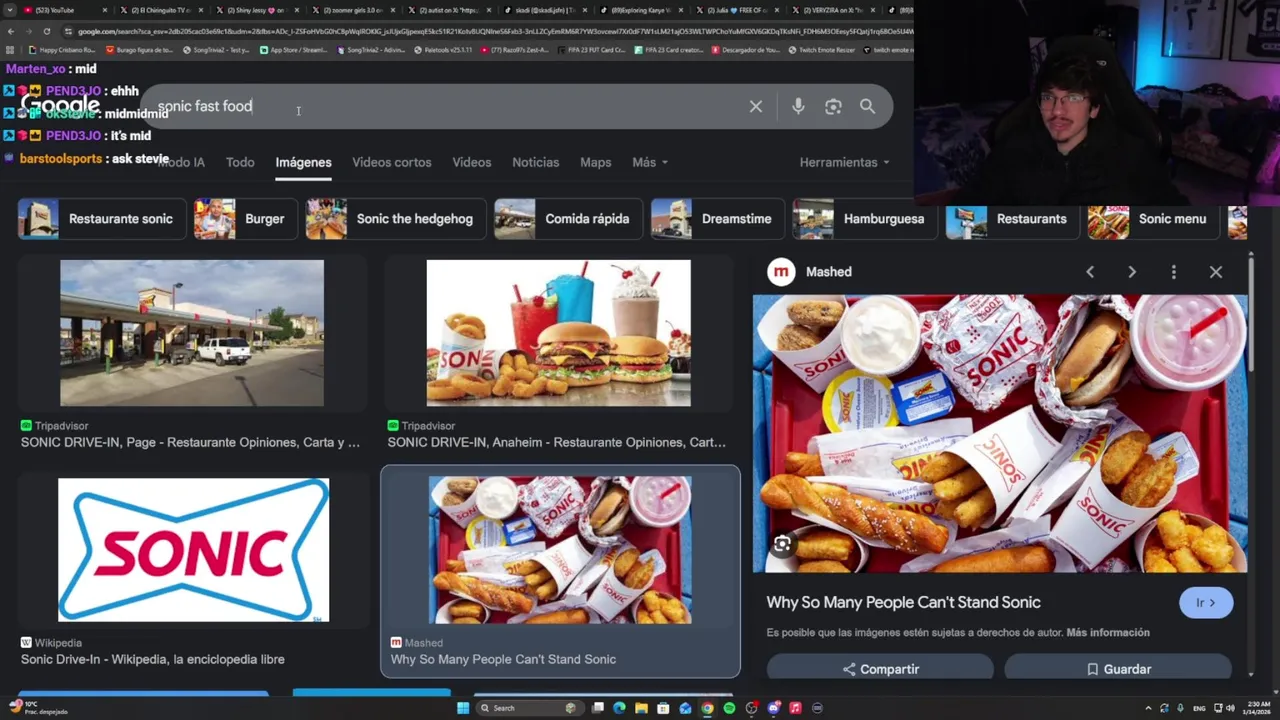
Task: Open the Sonic logo Wikipedia thumbnail
Action: [x=193, y=550]
